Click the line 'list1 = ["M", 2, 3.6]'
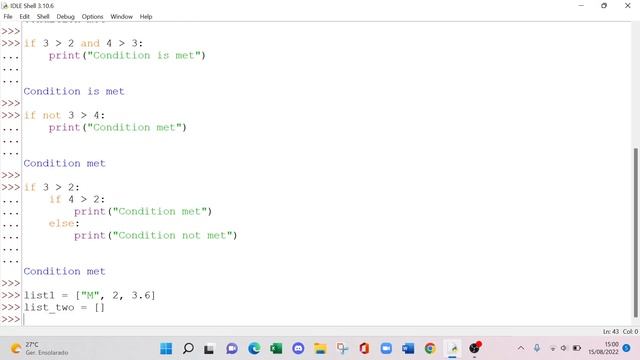Screen dimensions: 640x360 (89, 295)
